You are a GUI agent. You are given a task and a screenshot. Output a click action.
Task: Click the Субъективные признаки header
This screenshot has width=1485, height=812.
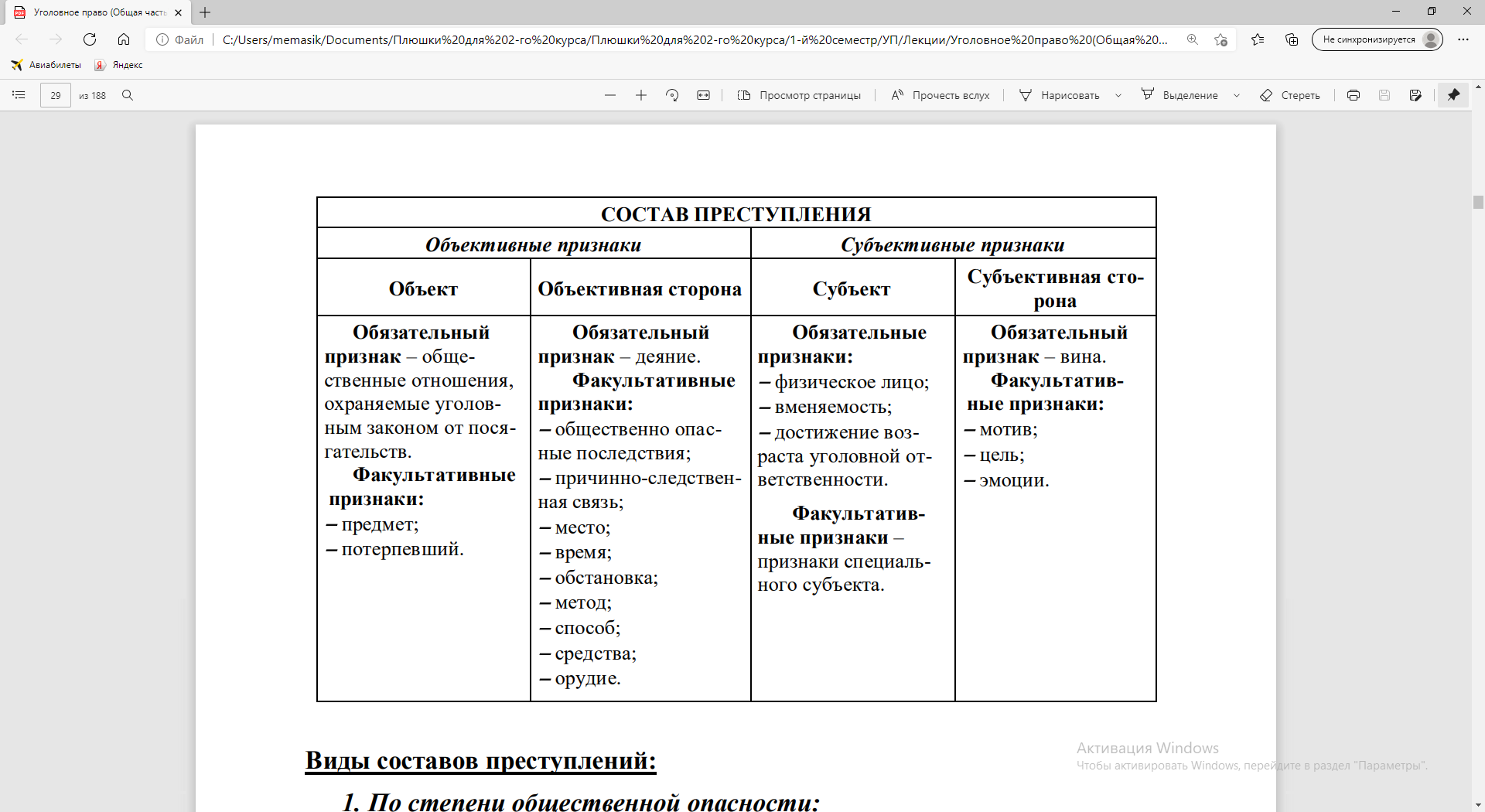[x=953, y=244]
